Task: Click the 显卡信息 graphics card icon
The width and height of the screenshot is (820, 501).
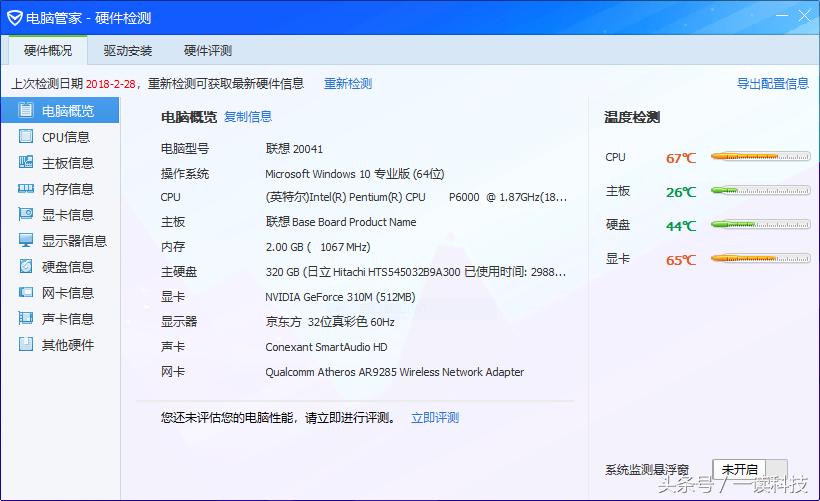Action: click(26, 214)
